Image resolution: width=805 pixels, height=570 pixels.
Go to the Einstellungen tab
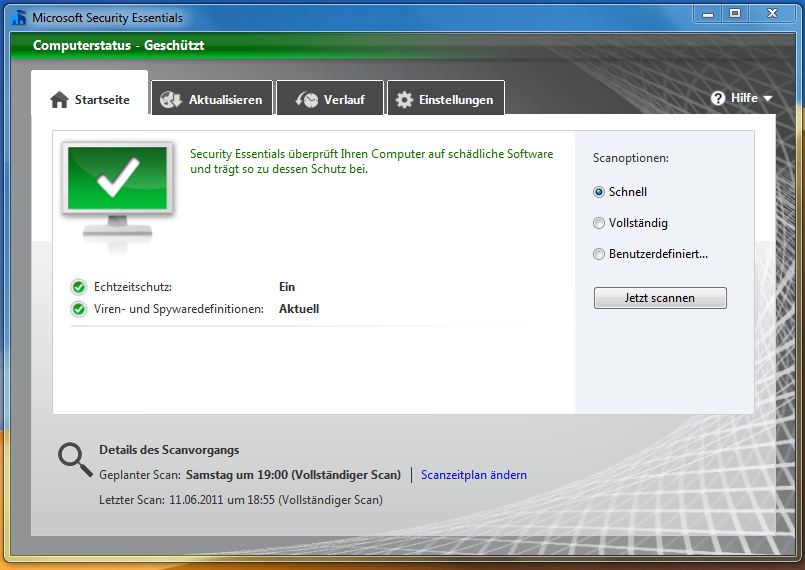coord(446,98)
